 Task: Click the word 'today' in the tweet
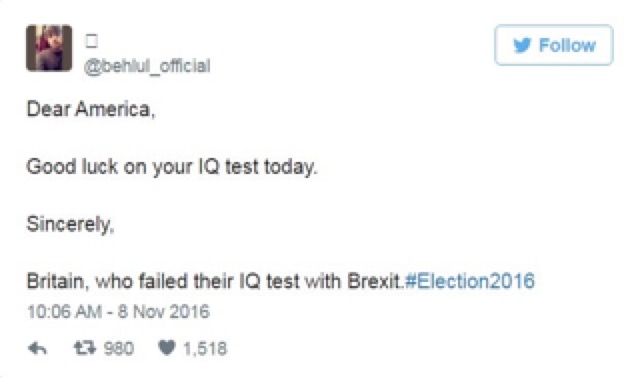coord(289,167)
